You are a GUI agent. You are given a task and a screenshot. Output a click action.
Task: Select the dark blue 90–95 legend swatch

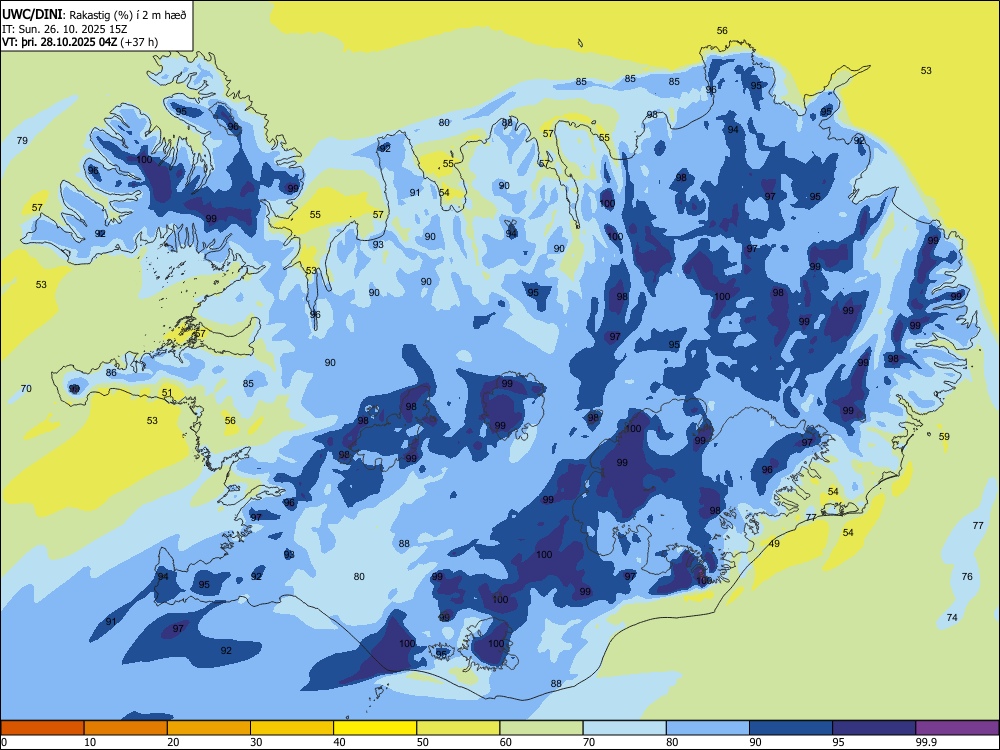[x=791, y=728]
